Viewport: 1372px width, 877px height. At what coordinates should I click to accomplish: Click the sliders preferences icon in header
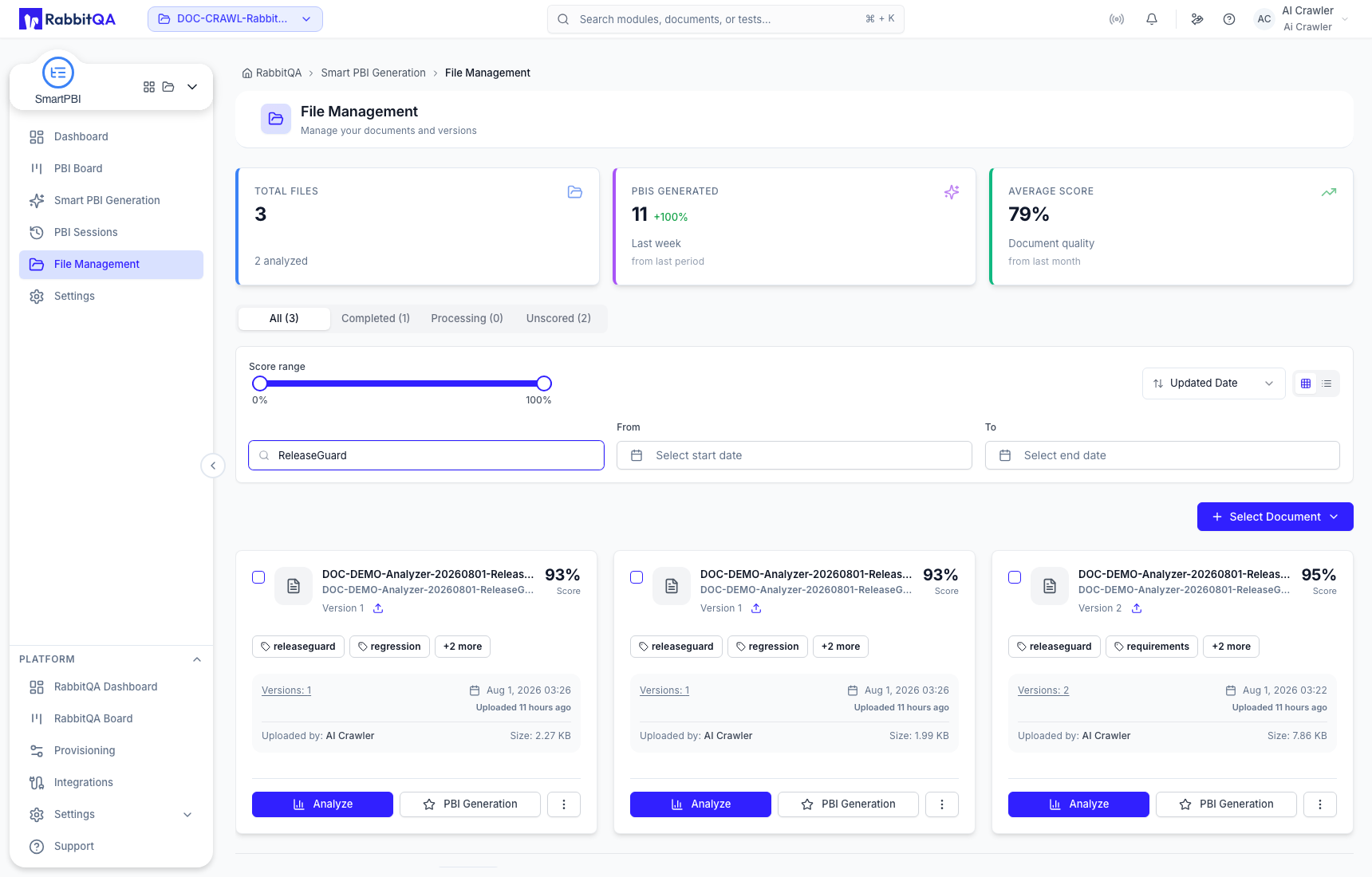[1197, 19]
